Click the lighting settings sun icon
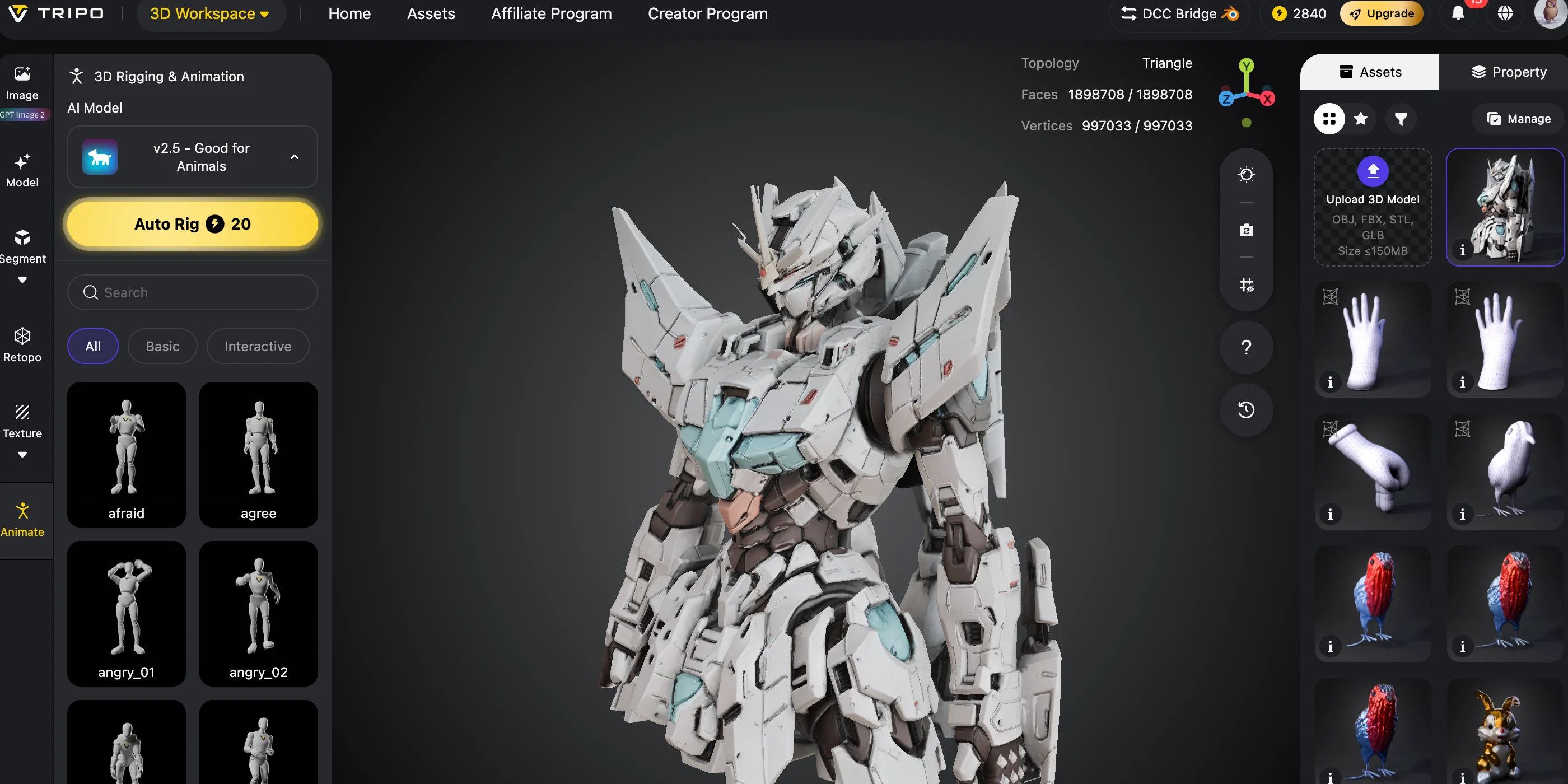Viewport: 1568px width, 784px height. 1246,175
